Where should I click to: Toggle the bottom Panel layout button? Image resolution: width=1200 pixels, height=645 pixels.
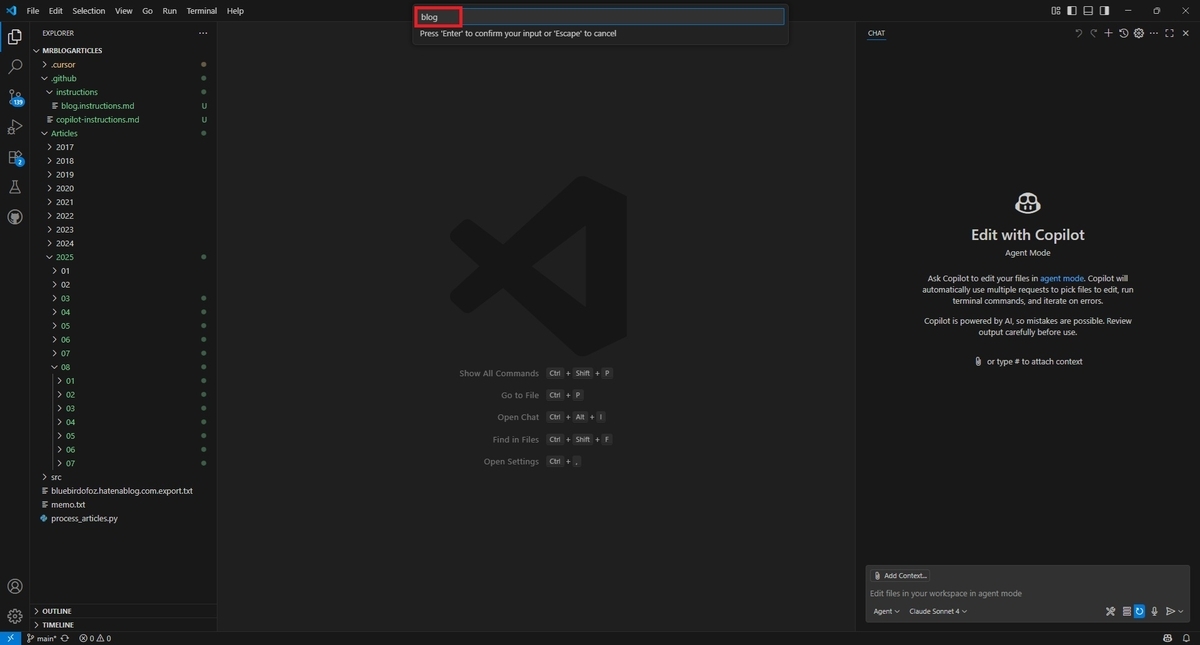tap(1088, 11)
